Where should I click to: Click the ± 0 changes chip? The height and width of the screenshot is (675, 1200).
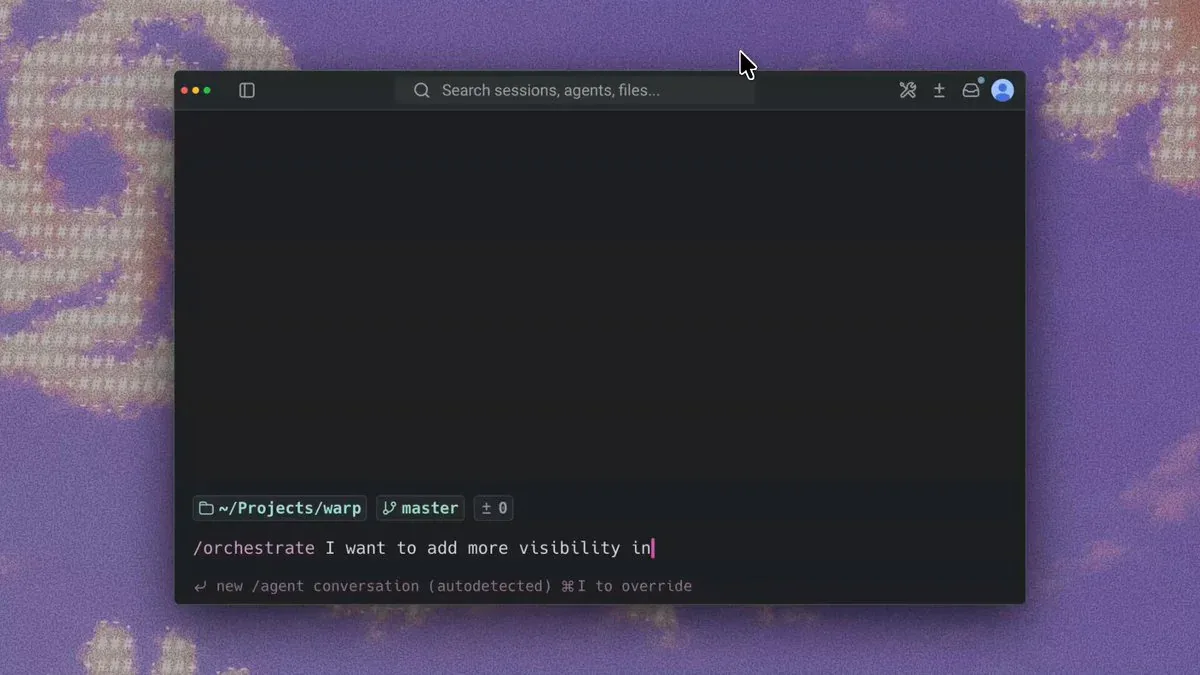[494, 508]
